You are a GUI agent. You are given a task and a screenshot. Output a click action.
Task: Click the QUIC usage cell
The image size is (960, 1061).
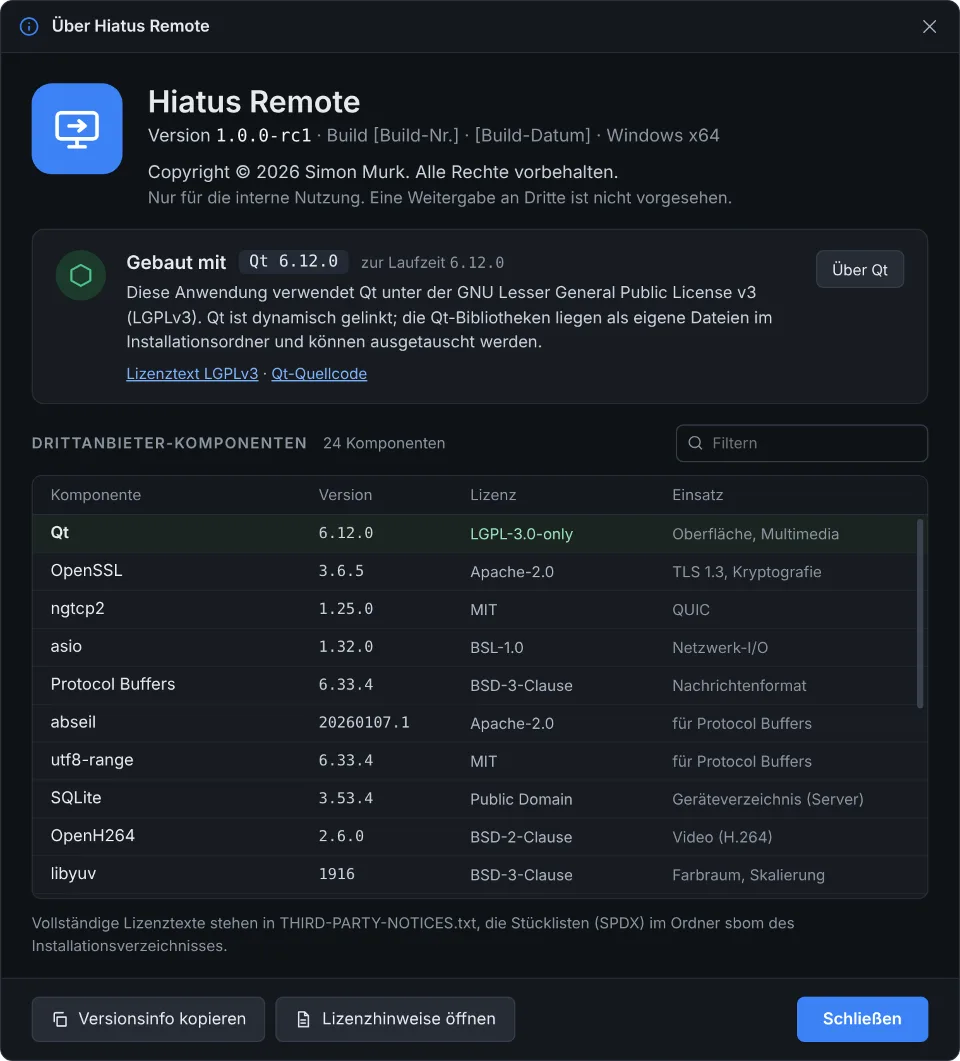691,610
